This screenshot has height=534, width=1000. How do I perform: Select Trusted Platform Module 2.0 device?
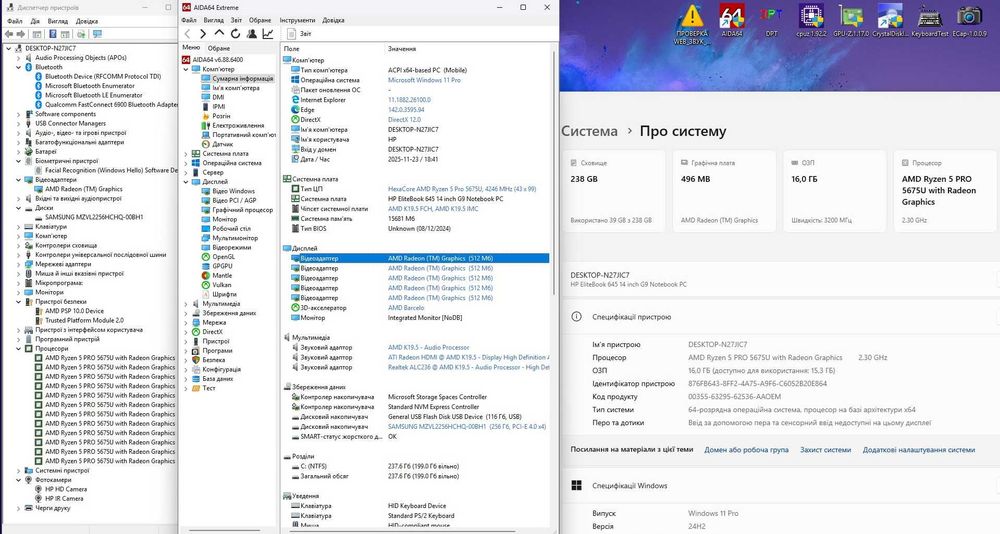point(84,320)
